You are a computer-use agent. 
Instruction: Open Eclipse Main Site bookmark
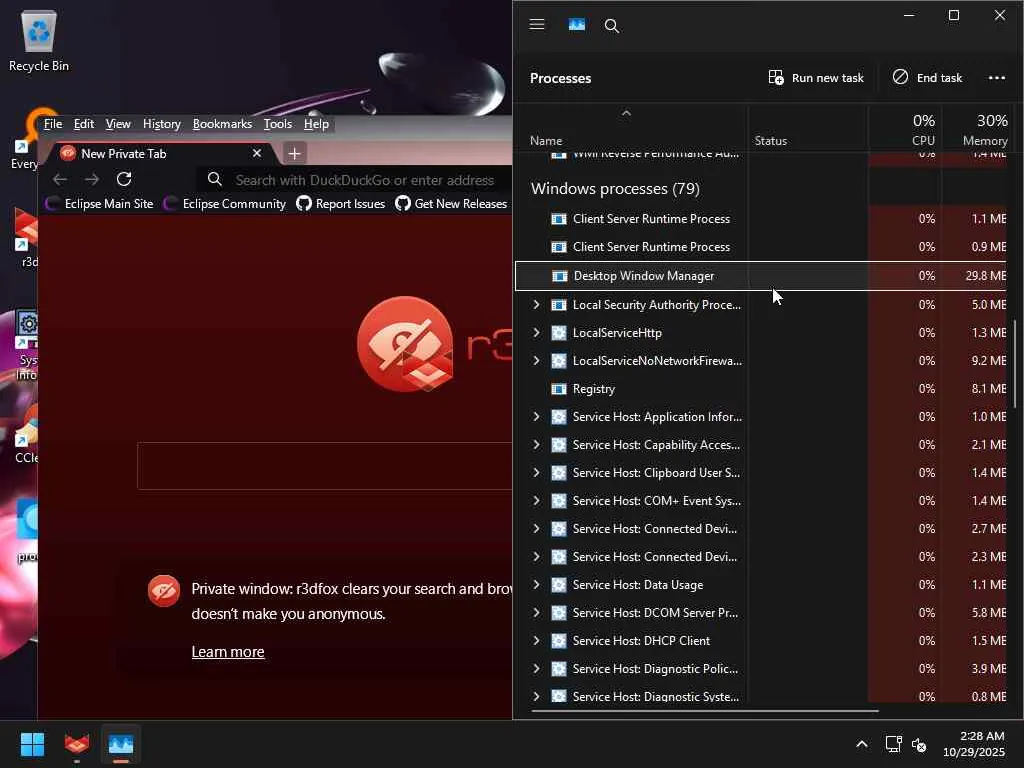pyautogui.click(x=99, y=204)
